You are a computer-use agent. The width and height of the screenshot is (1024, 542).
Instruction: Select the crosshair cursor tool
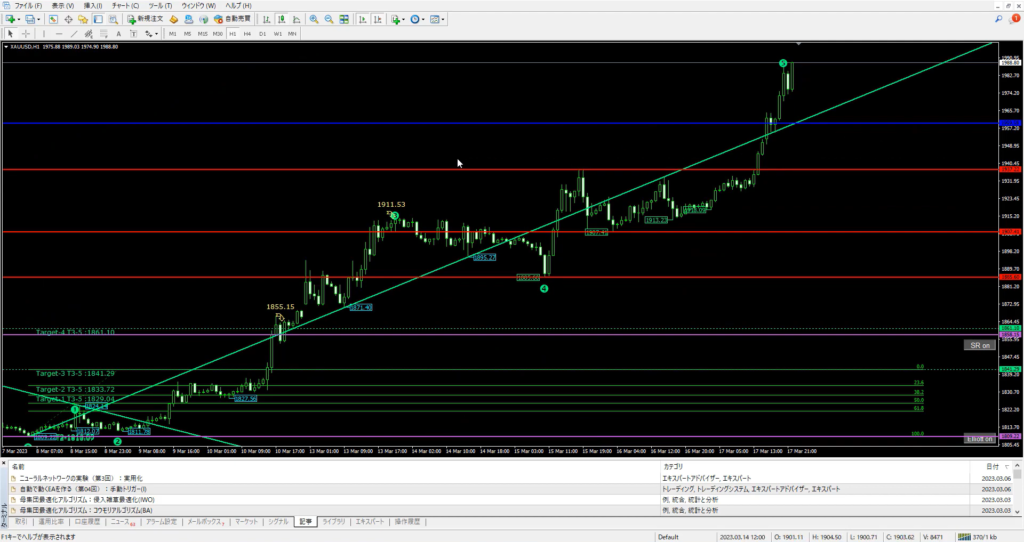(x=26, y=33)
